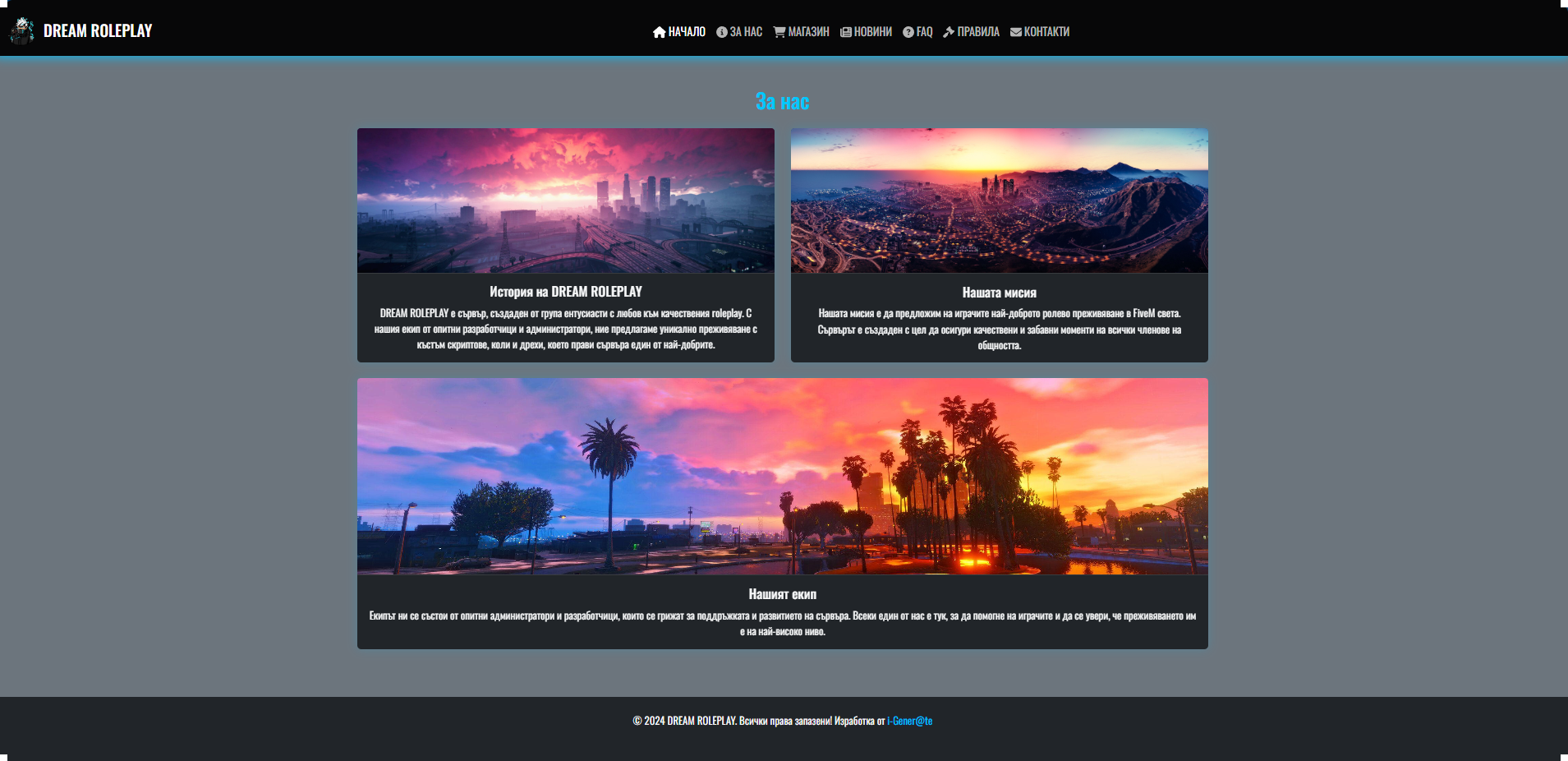The width and height of the screenshot is (1568, 761).
Task: Follow the i-Gener@te footer link
Action: (x=910, y=721)
